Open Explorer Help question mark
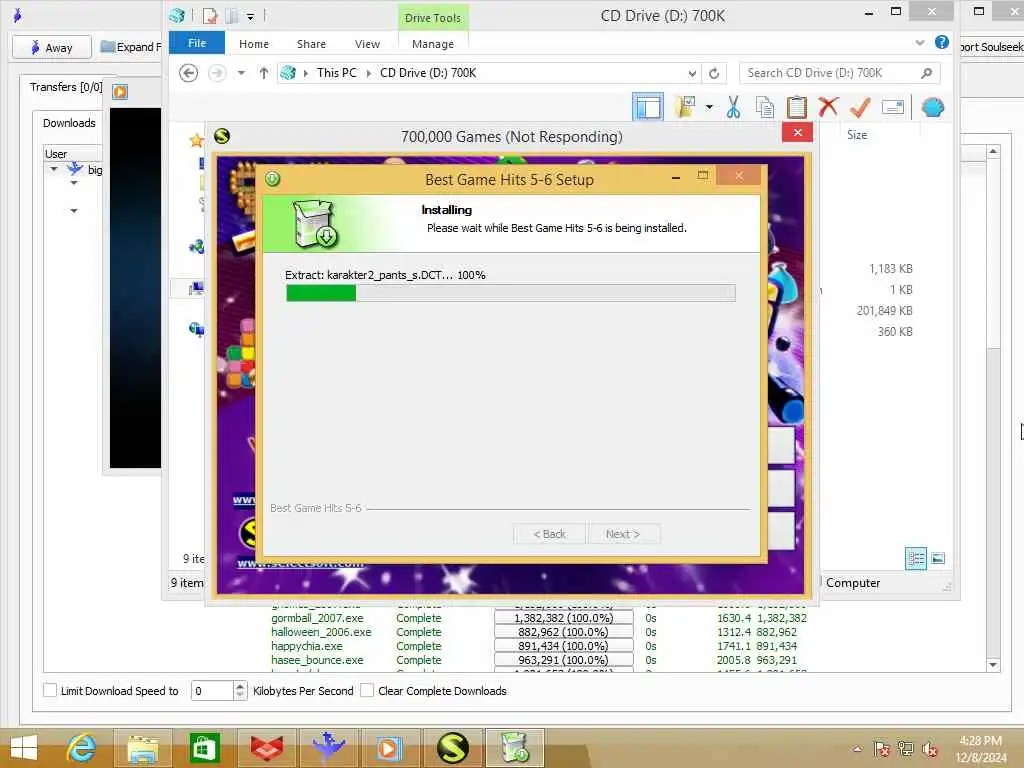Viewport: 1024px width, 768px height. pos(942,42)
